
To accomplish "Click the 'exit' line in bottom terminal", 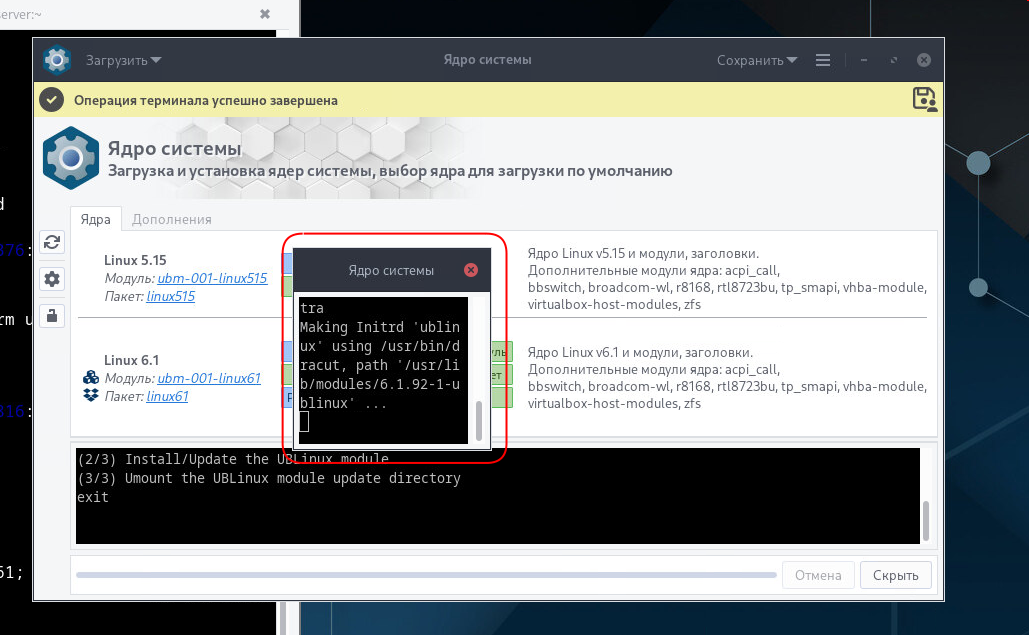I will point(93,497).
